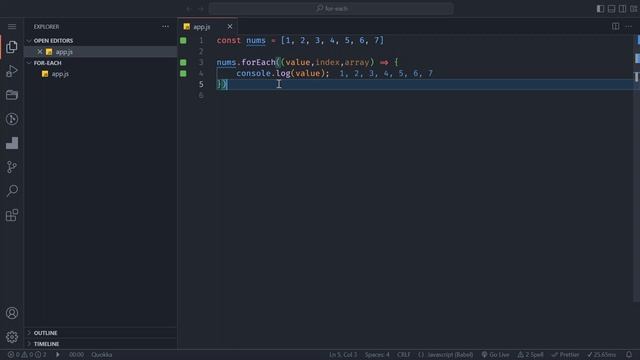Click Quokka green indicator on line 4
640x360 pixels.
coord(183,73)
